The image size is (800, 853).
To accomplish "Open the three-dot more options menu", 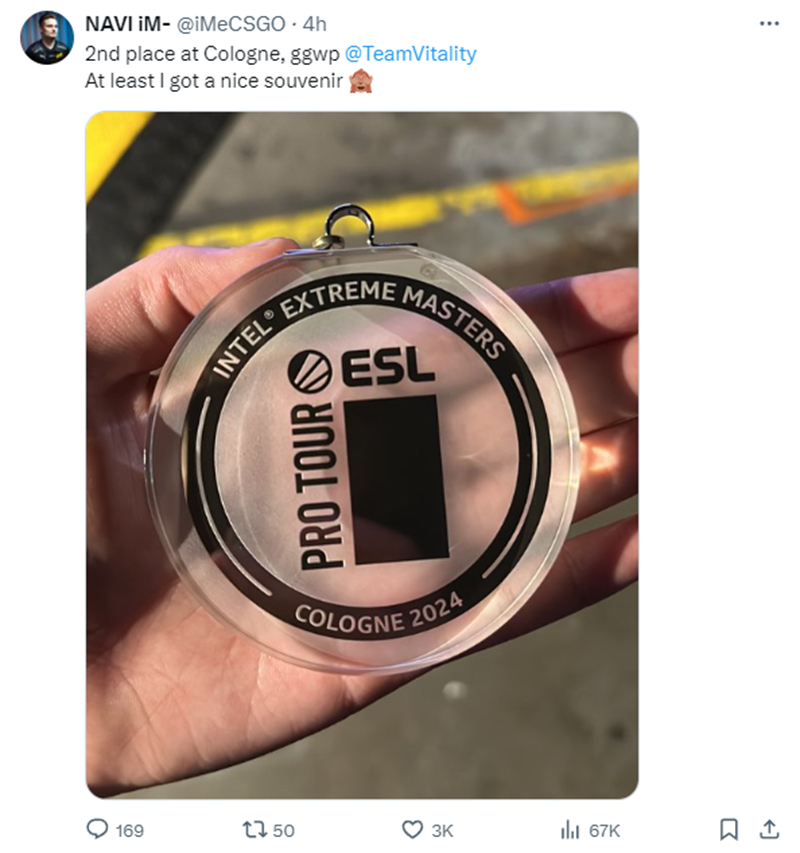I will (x=769, y=23).
